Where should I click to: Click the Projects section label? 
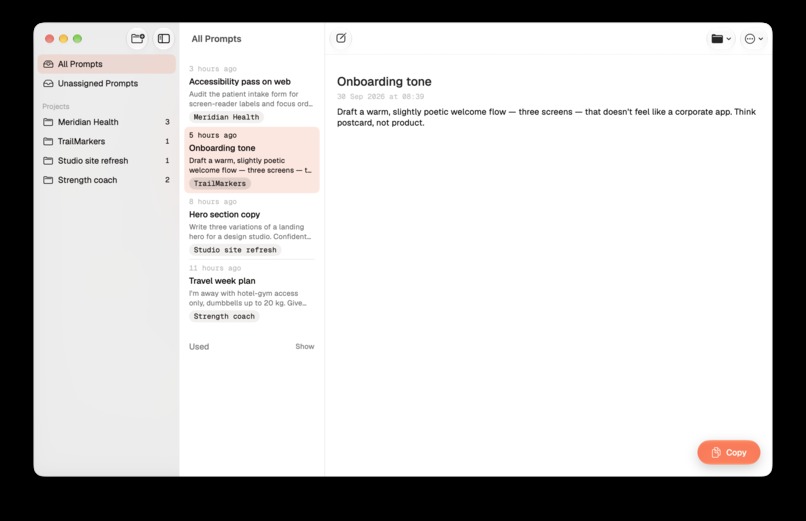tap(56, 106)
